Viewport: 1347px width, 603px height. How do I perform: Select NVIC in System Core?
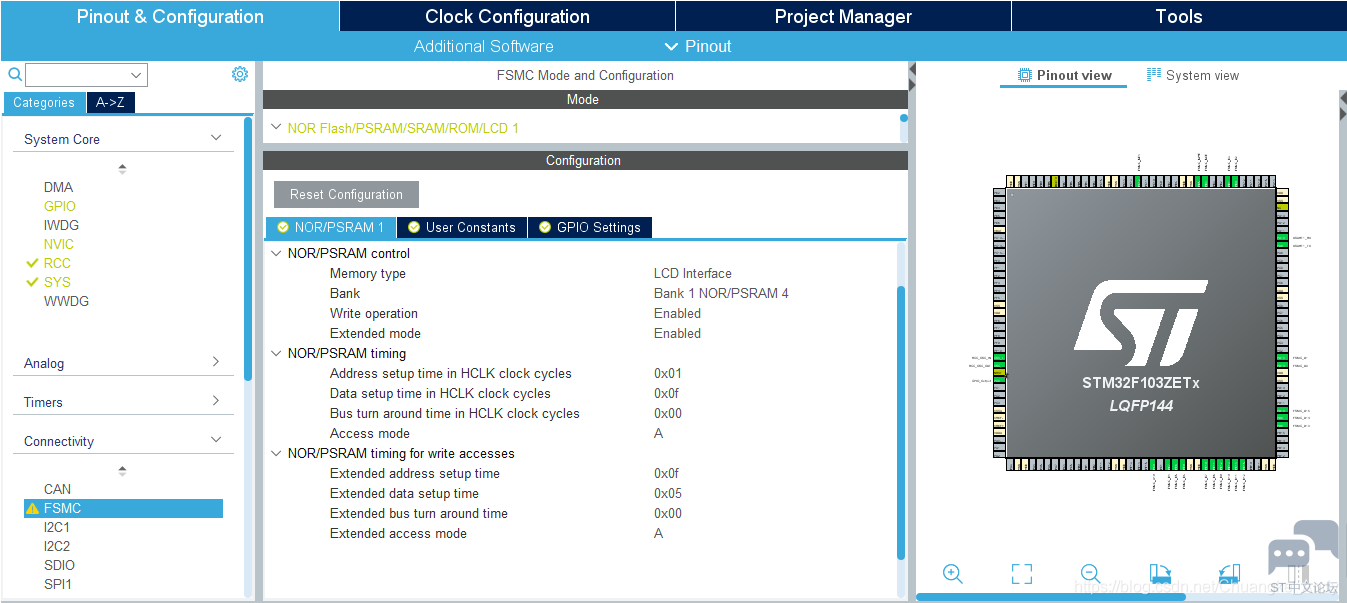pos(59,244)
